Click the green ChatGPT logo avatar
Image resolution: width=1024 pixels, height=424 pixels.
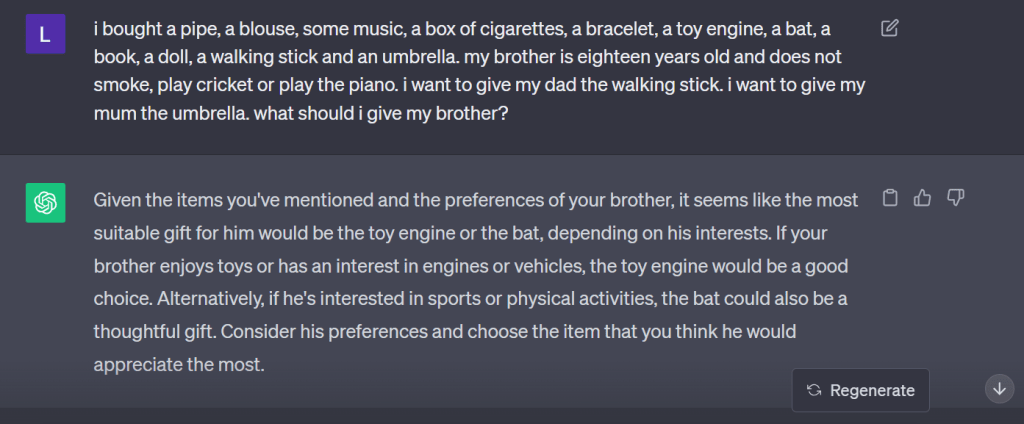click(x=45, y=203)
